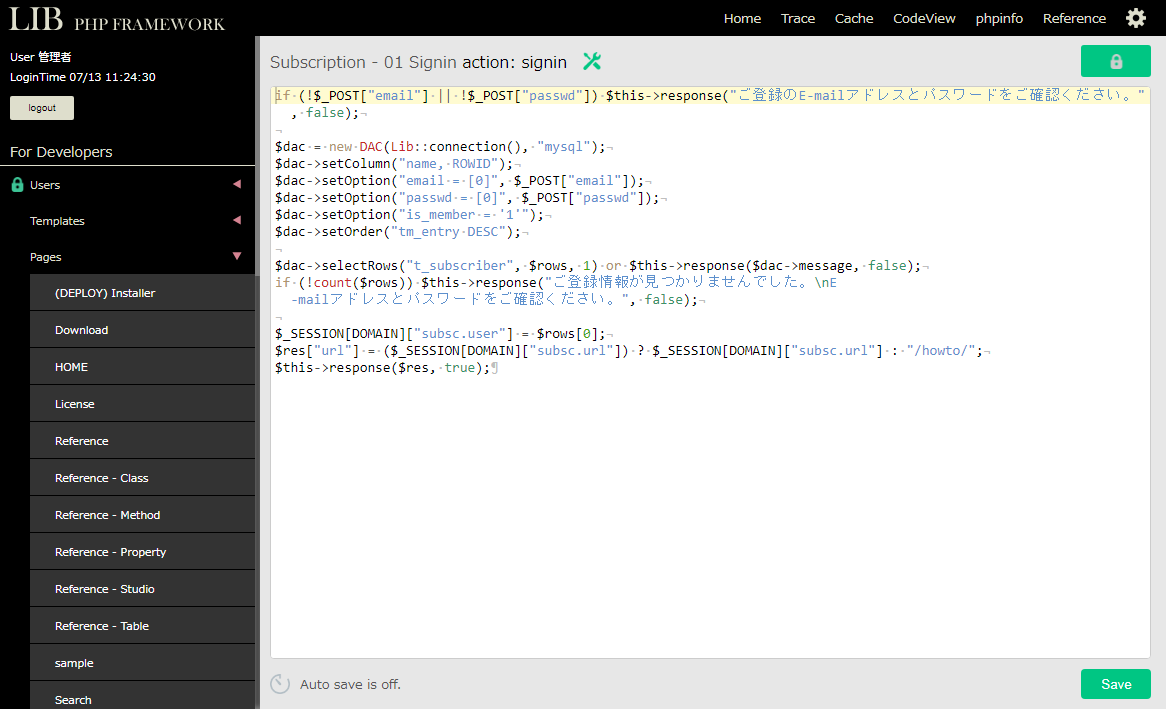The image size is (1166, 709).
Task: Go to the Cache menu item
Action: tap(854, 18)
